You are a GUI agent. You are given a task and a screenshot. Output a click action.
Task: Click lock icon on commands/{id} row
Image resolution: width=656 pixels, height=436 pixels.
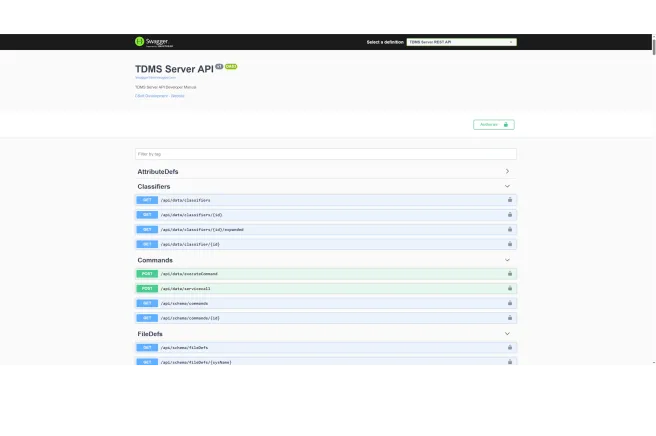coord(510,318)
